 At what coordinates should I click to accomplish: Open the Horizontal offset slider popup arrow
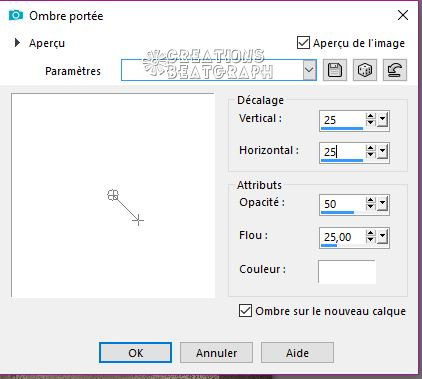point(382,152)
